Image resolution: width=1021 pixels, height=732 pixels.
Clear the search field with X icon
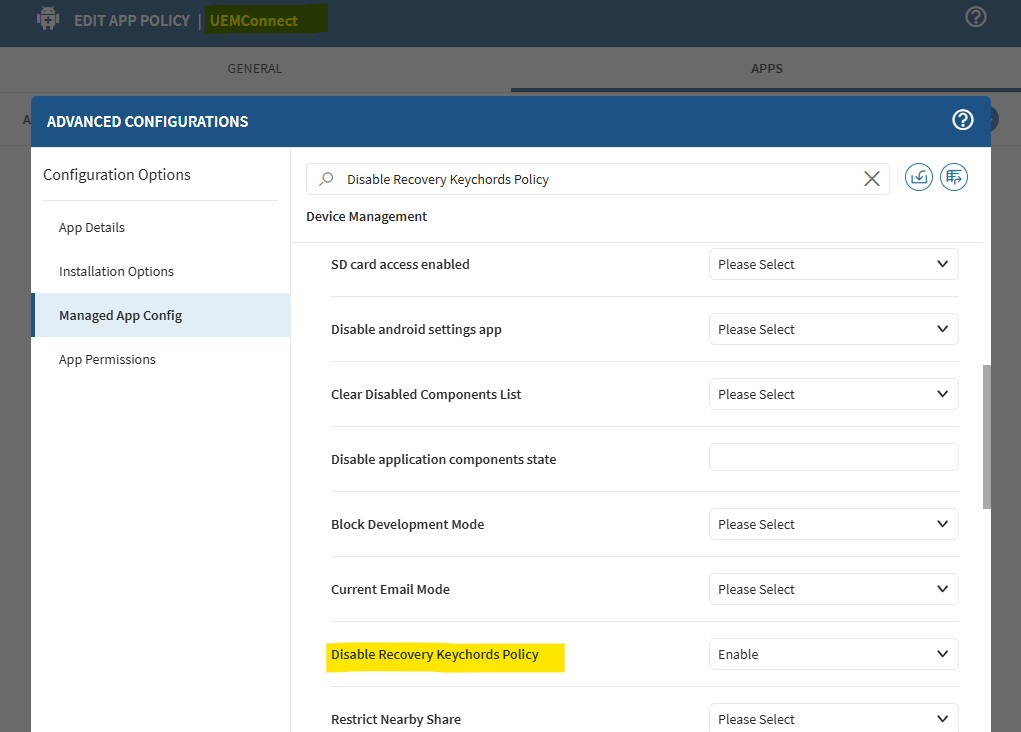pyautogui.click(x=871, y=179)
